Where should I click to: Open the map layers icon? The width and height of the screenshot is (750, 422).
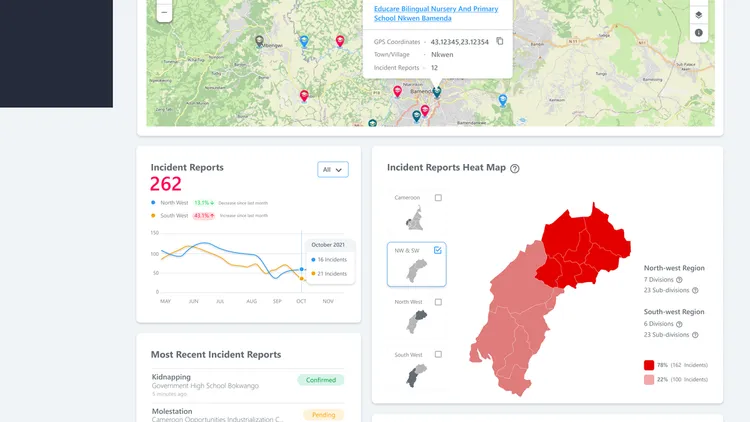tap(698, 15)
